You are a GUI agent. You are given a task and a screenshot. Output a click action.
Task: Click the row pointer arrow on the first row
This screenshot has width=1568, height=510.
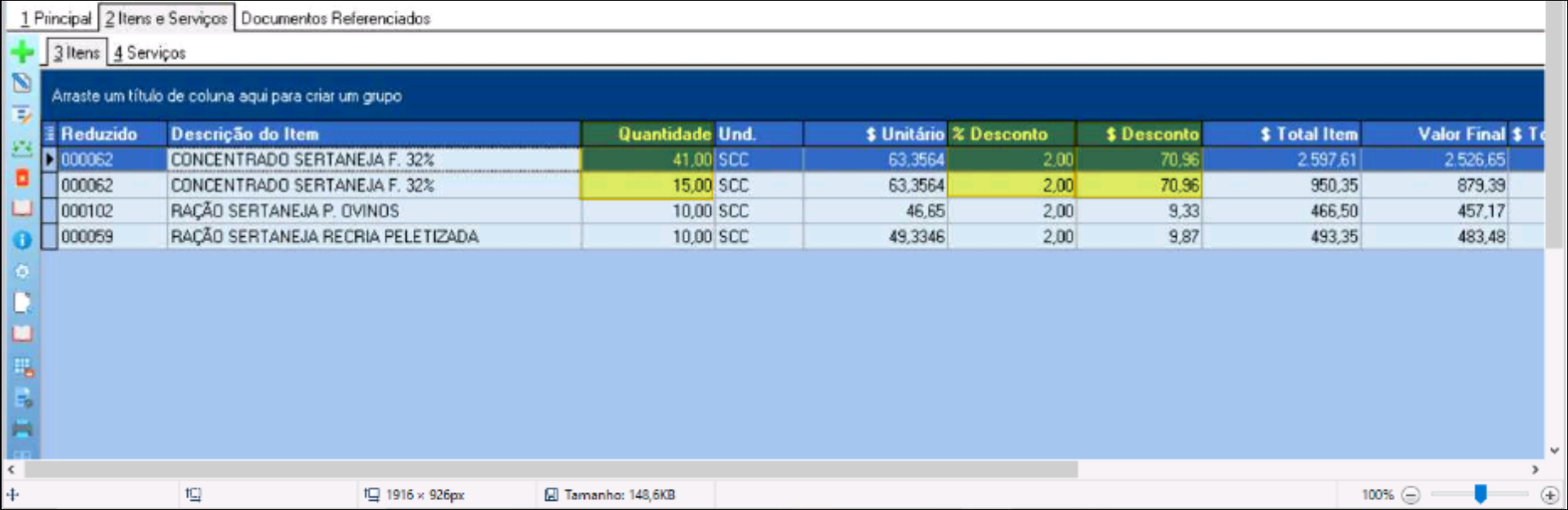coord(50,159)
